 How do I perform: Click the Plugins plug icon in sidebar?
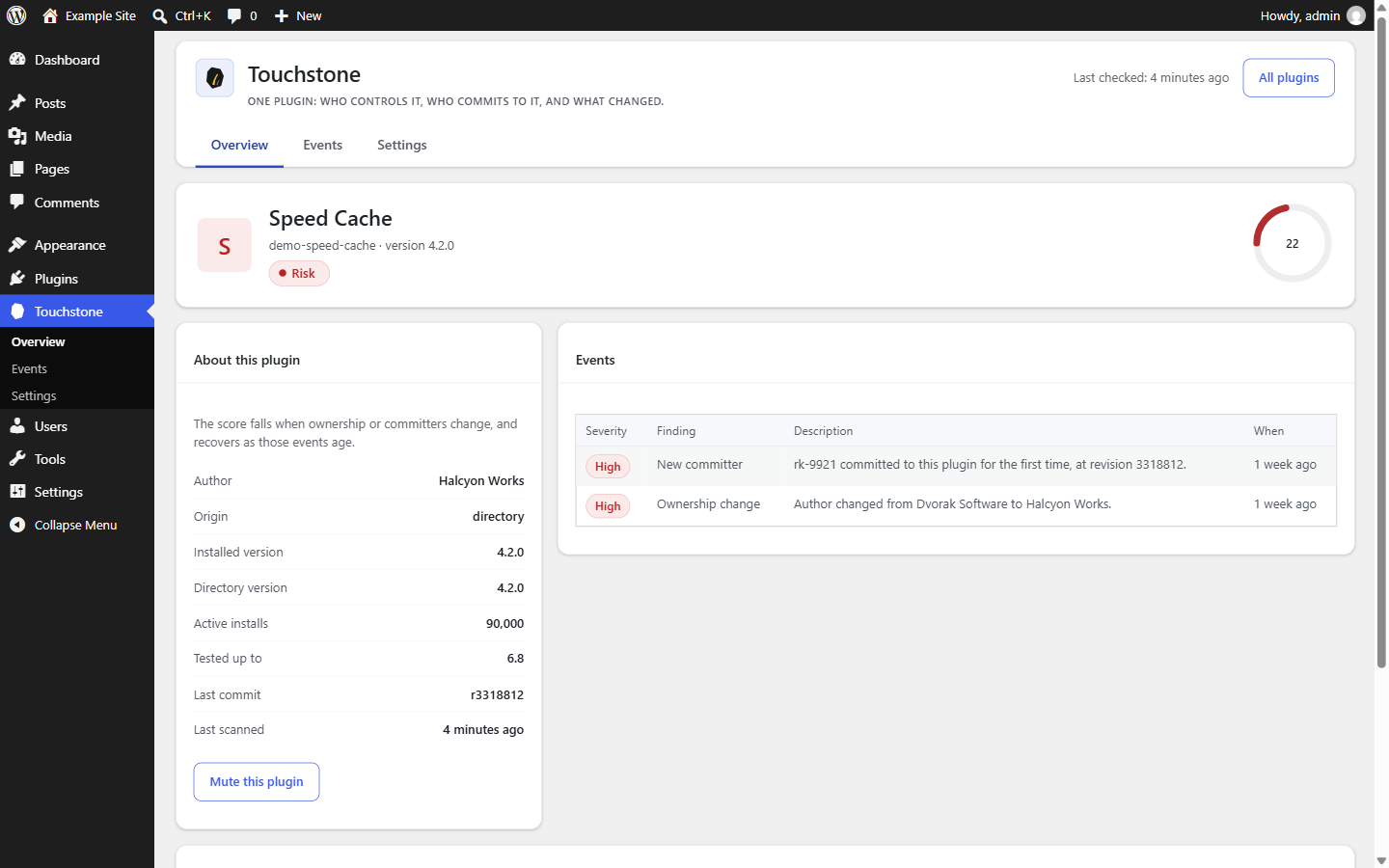click(17, 279)
